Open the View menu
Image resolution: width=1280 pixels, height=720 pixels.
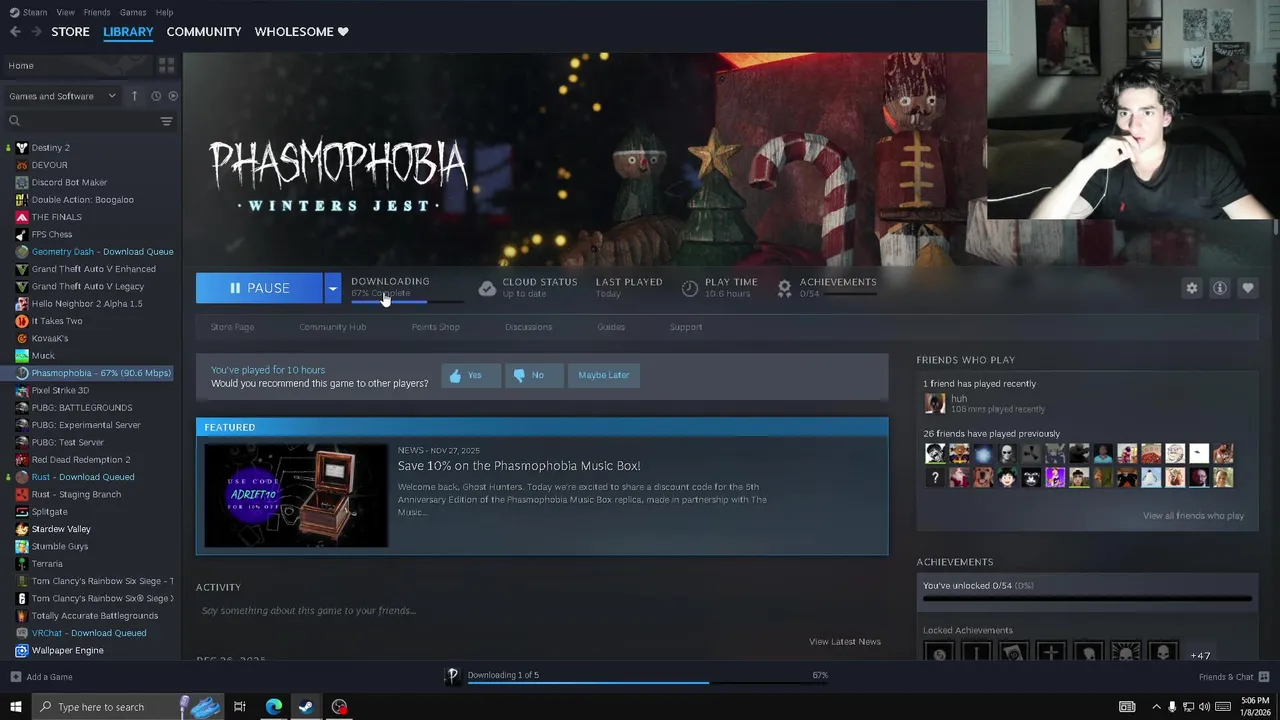coord(65,12)
